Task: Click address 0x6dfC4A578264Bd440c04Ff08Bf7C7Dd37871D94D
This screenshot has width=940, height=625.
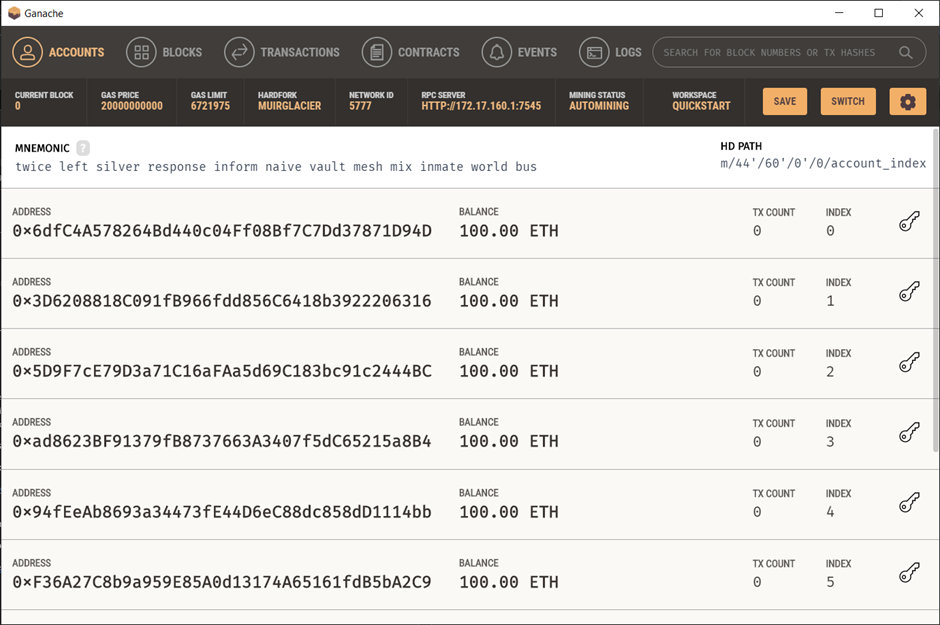Action: [222, 231]
